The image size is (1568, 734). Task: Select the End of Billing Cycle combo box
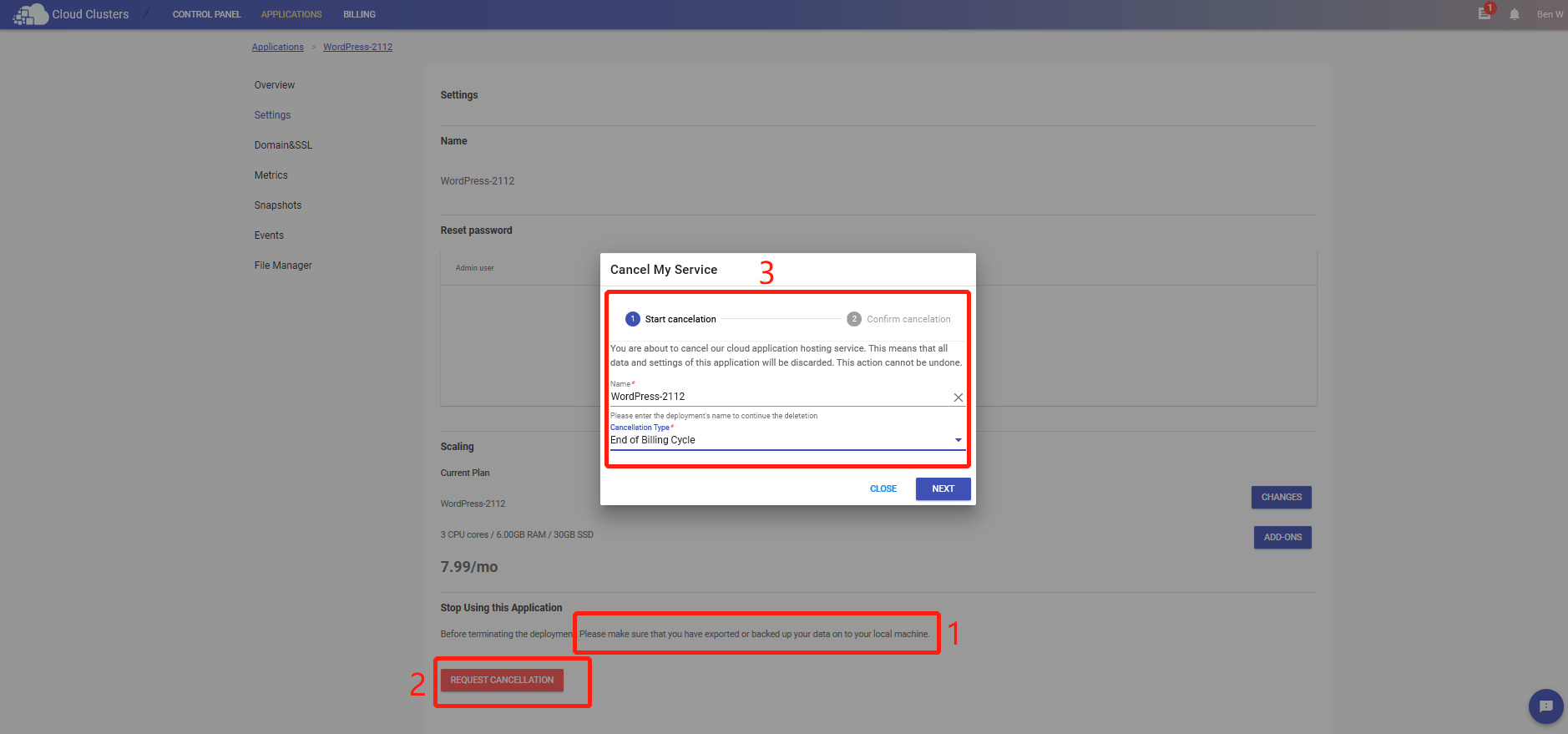tap(787, 440)
